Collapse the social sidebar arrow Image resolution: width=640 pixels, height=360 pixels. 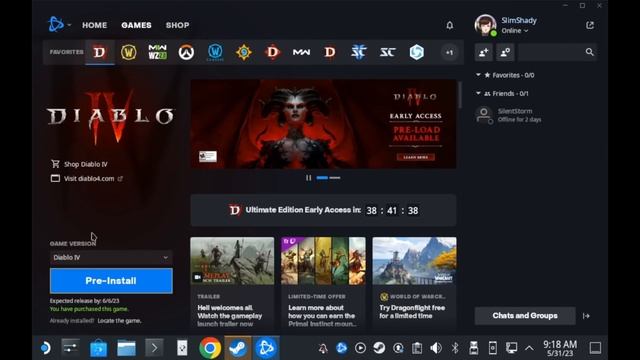point(586,316)
